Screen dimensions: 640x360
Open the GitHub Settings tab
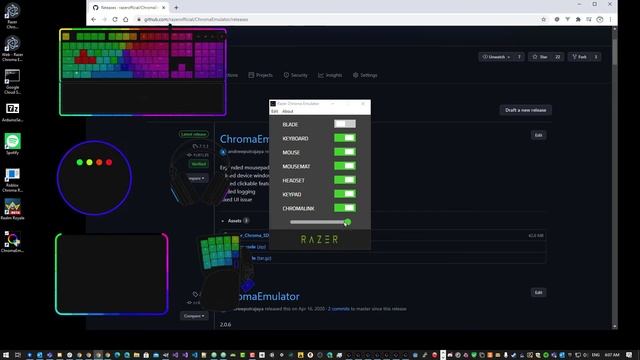point(365,75)
